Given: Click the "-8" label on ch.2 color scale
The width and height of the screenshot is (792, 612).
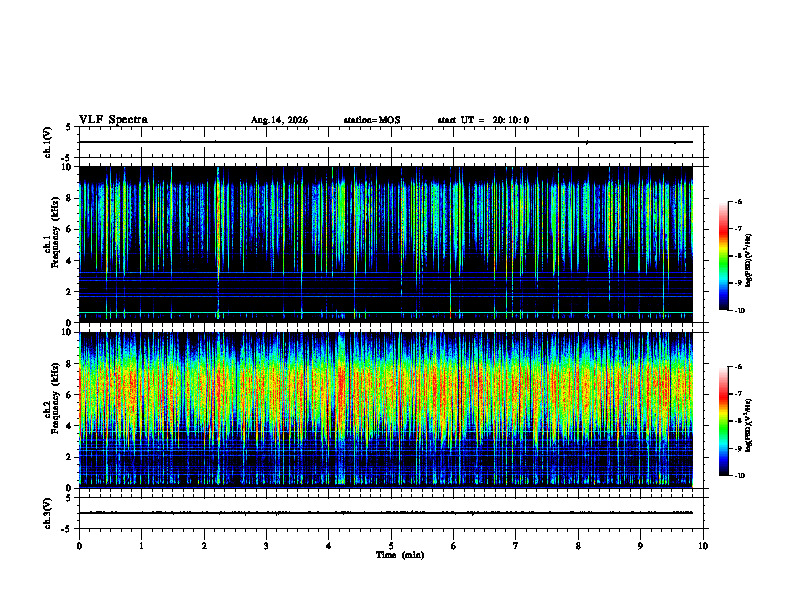Looking at the screenshot, I should (x=738, y=421).
